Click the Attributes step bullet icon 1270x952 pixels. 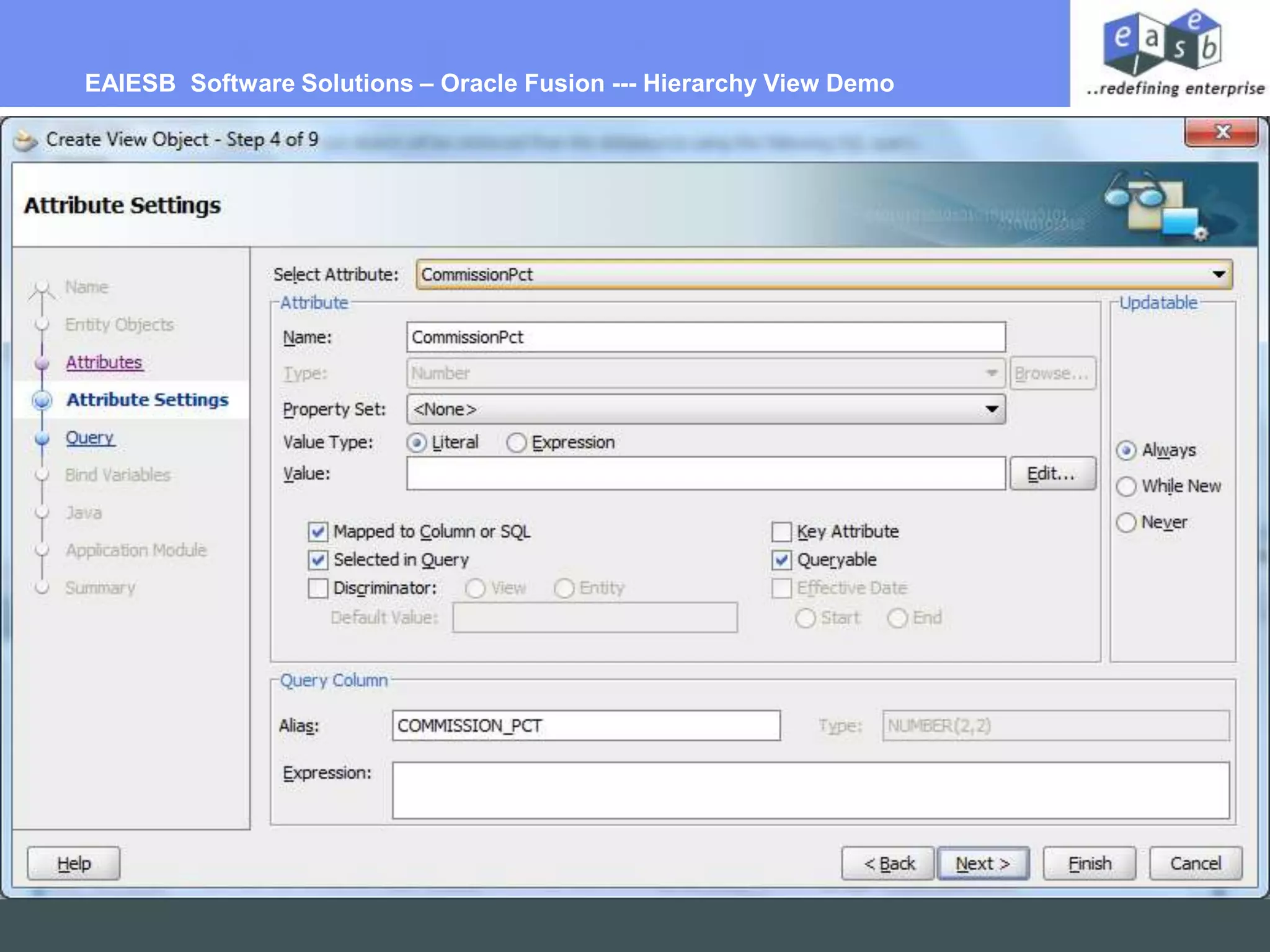(x=42, y=363)
